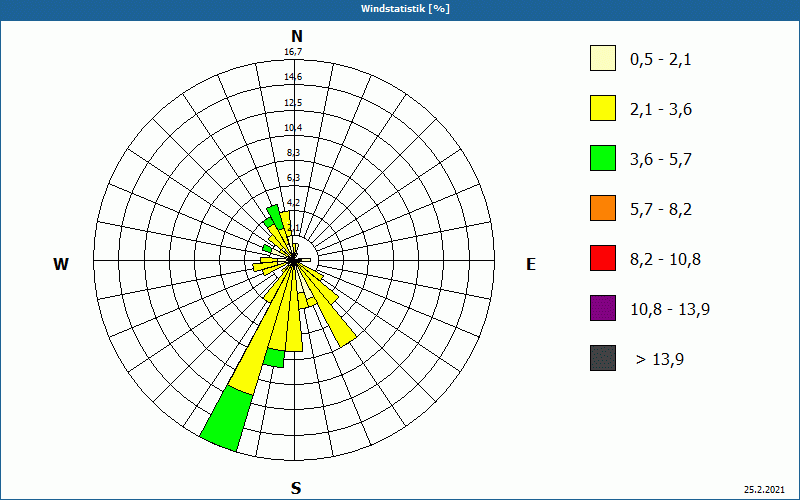Click the large green south-southwest bar tip
Viewport: 800px width, 500px height.
[226, 419]
